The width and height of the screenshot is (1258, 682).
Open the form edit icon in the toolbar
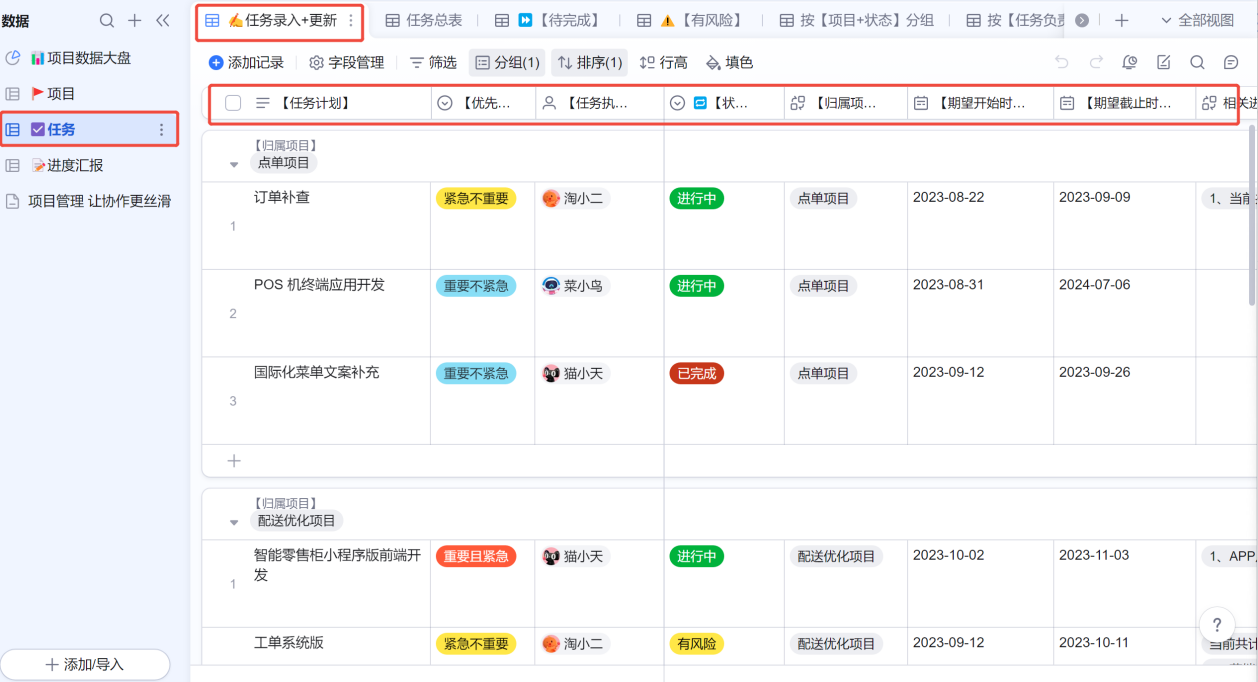tap(1164, 63)
